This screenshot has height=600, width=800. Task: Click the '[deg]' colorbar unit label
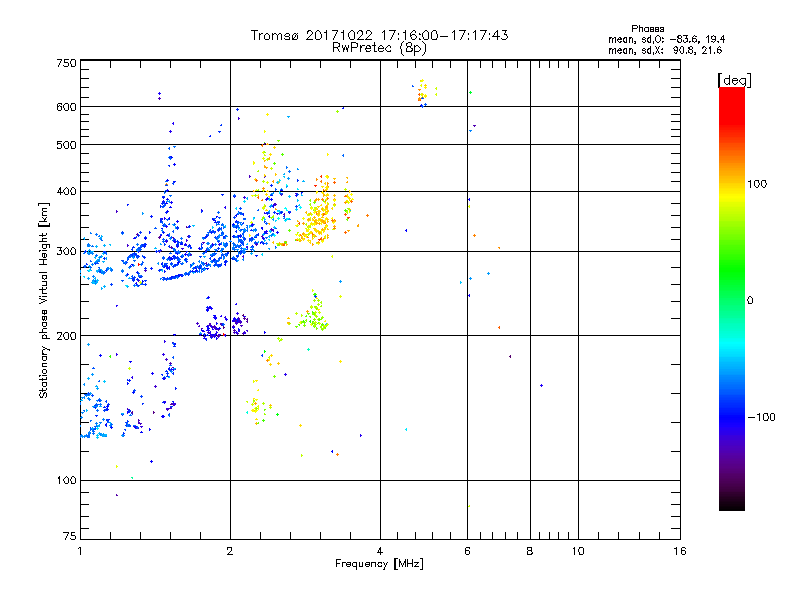[x=734, y=80]
